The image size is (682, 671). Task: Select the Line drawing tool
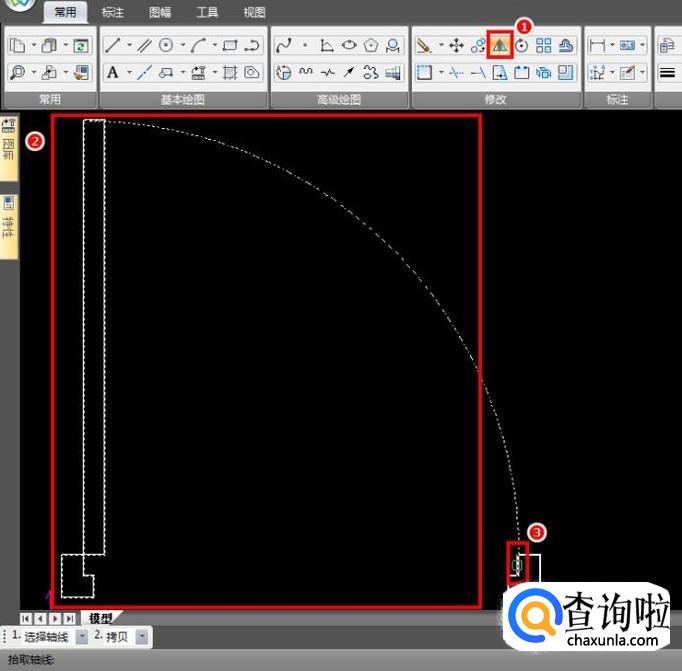[x=113, y=46]
